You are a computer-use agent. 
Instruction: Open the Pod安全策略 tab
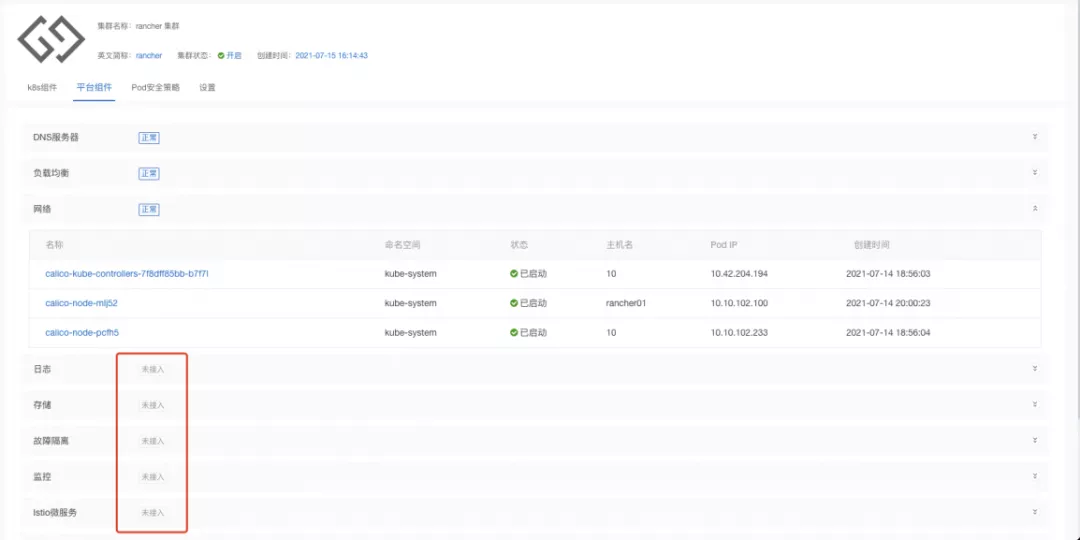[x=156, y=87]
